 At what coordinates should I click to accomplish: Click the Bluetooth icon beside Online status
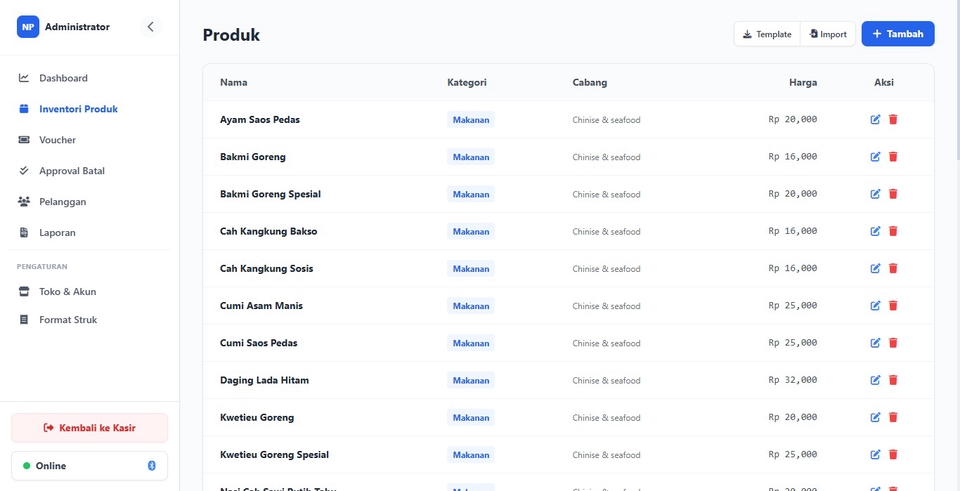click(x=152, y=466)
